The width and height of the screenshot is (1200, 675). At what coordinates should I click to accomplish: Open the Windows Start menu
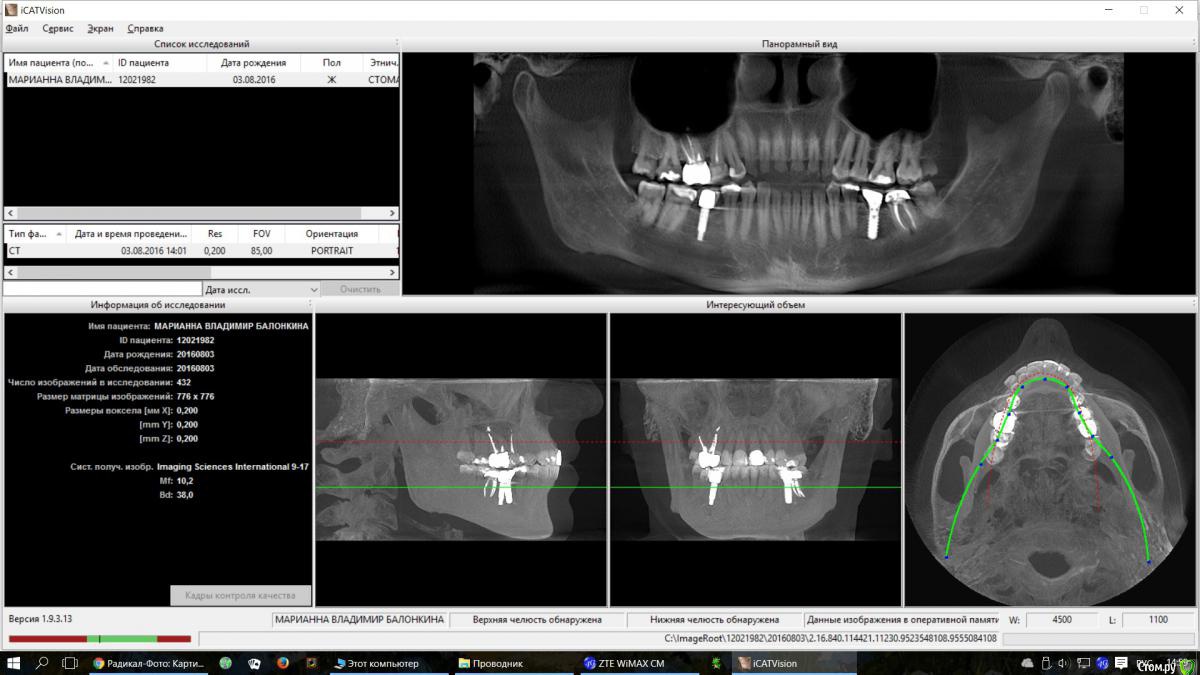[x=14, y=663]
